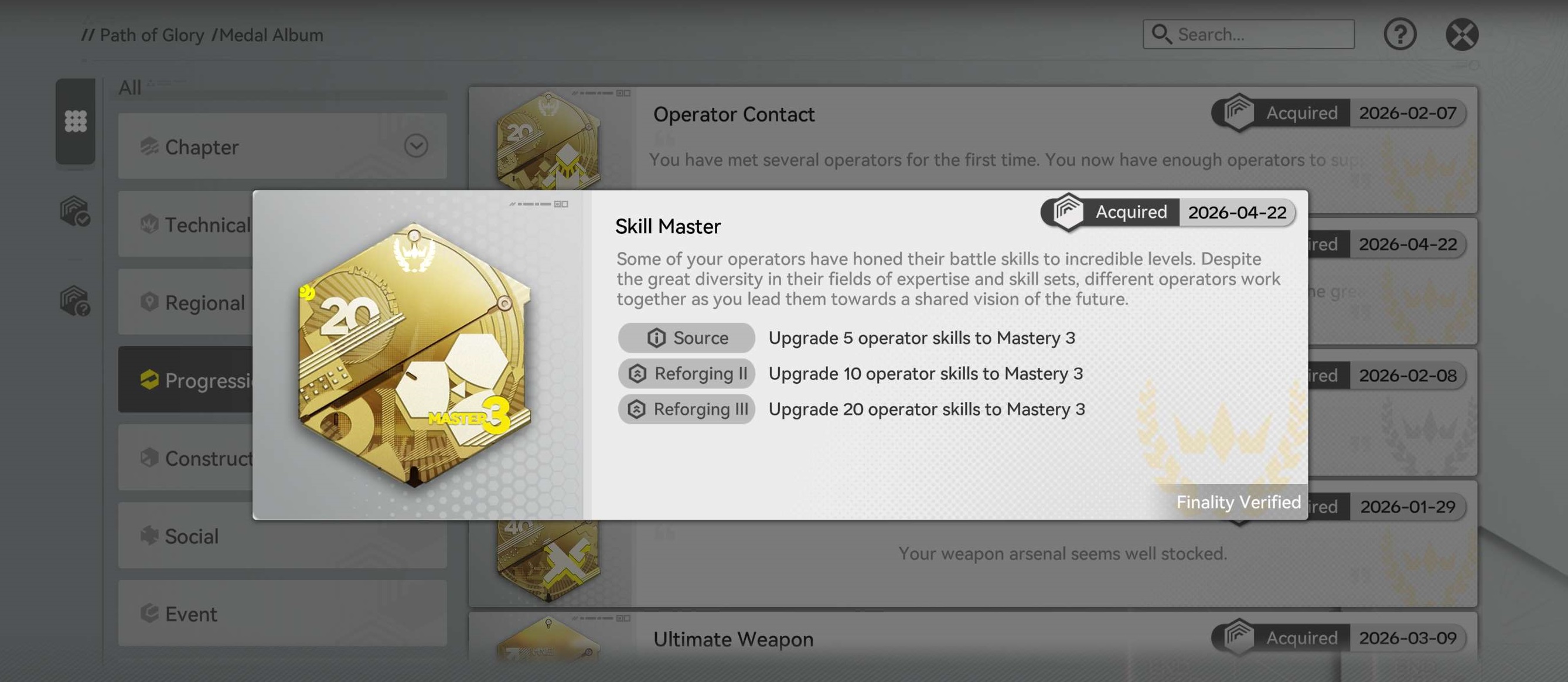Switch to the Event category tab

[282, 613]
